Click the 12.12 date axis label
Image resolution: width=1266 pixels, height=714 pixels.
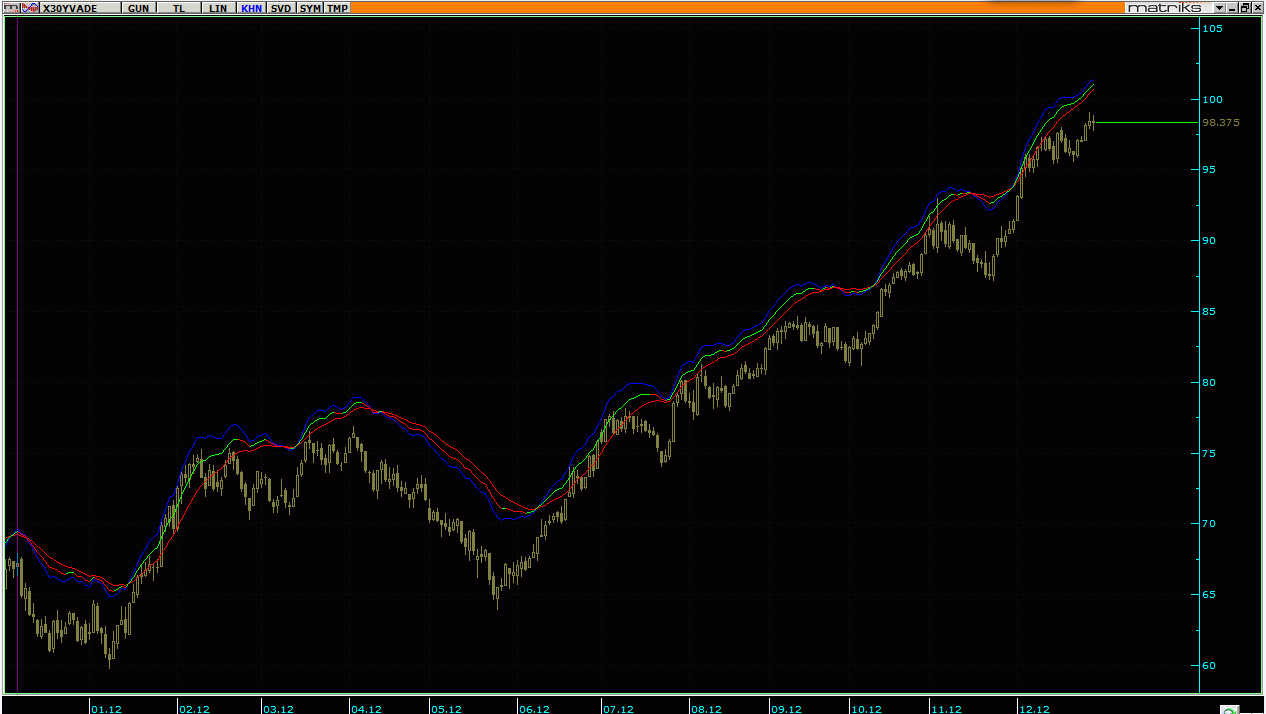coord(1034,709)
